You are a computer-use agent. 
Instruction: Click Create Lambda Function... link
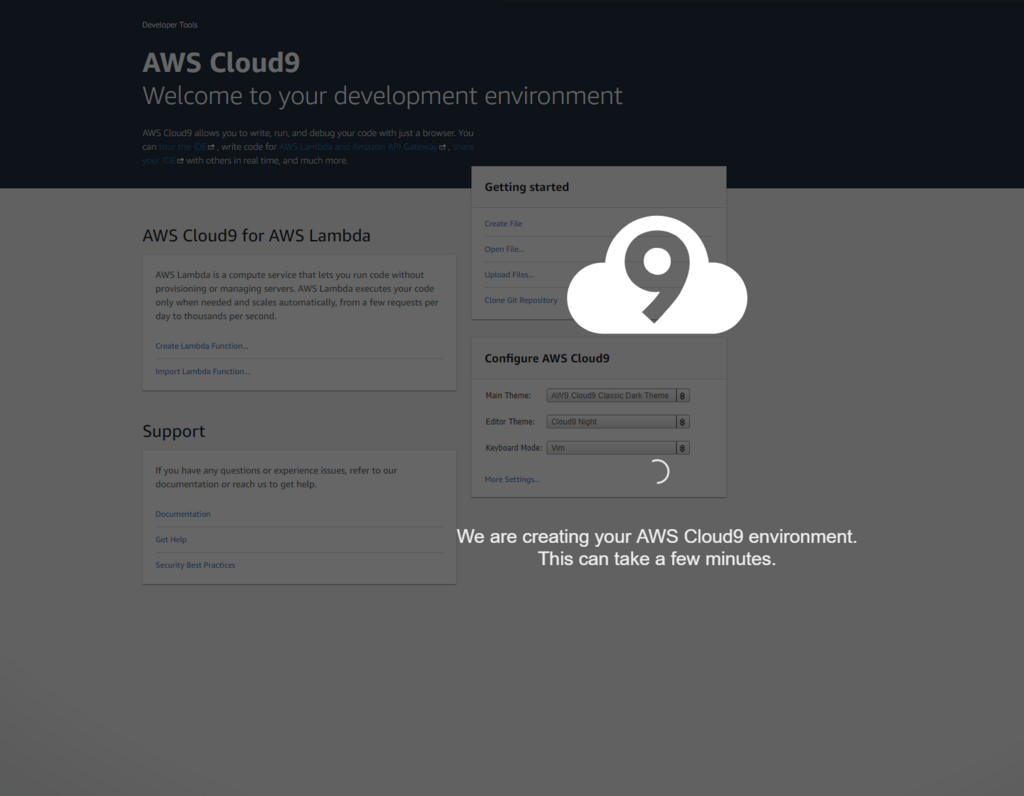[x=201, y=345]
